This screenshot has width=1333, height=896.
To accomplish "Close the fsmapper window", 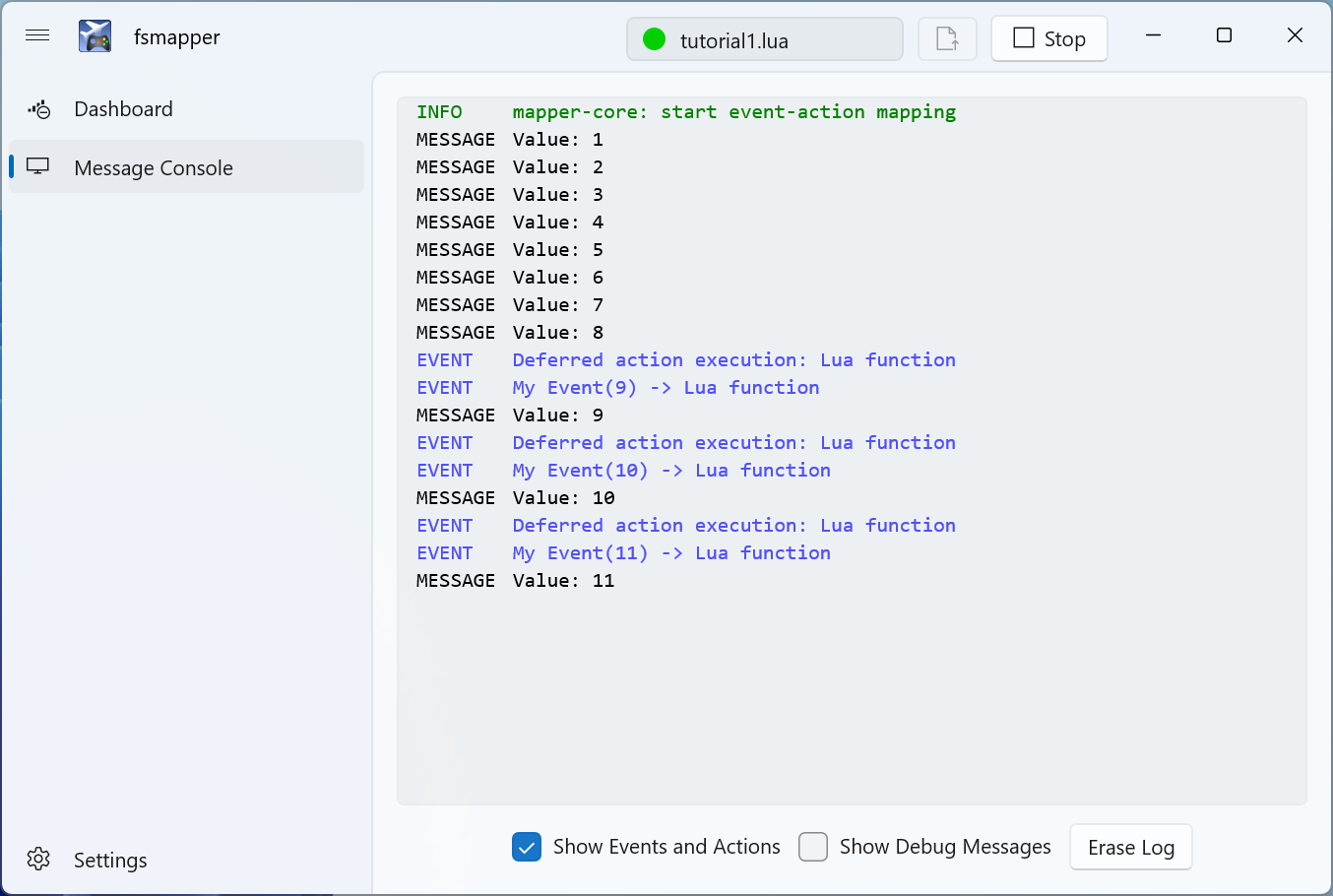I will 1295,35.
